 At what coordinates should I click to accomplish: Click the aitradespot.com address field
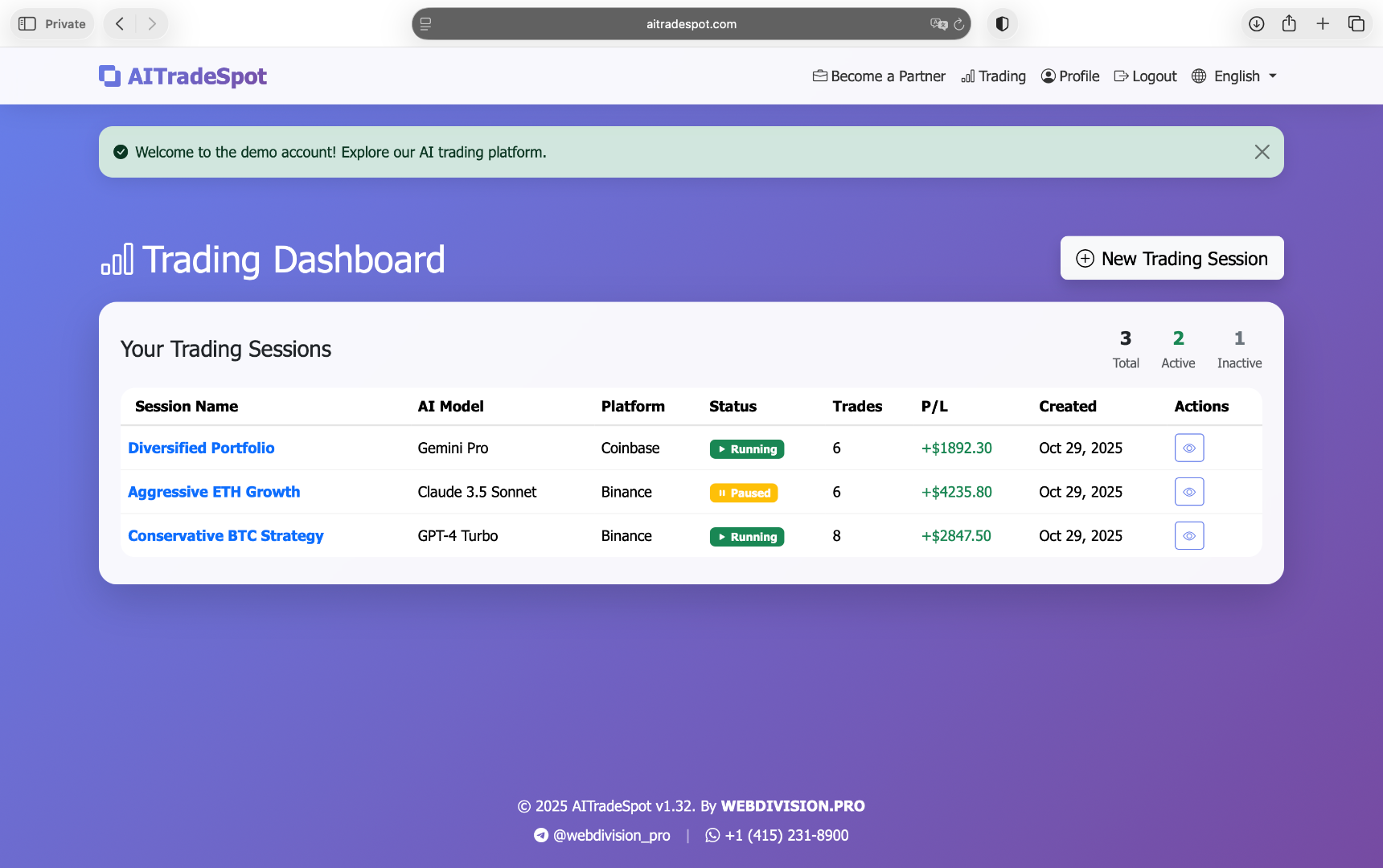tap(691, 24)
